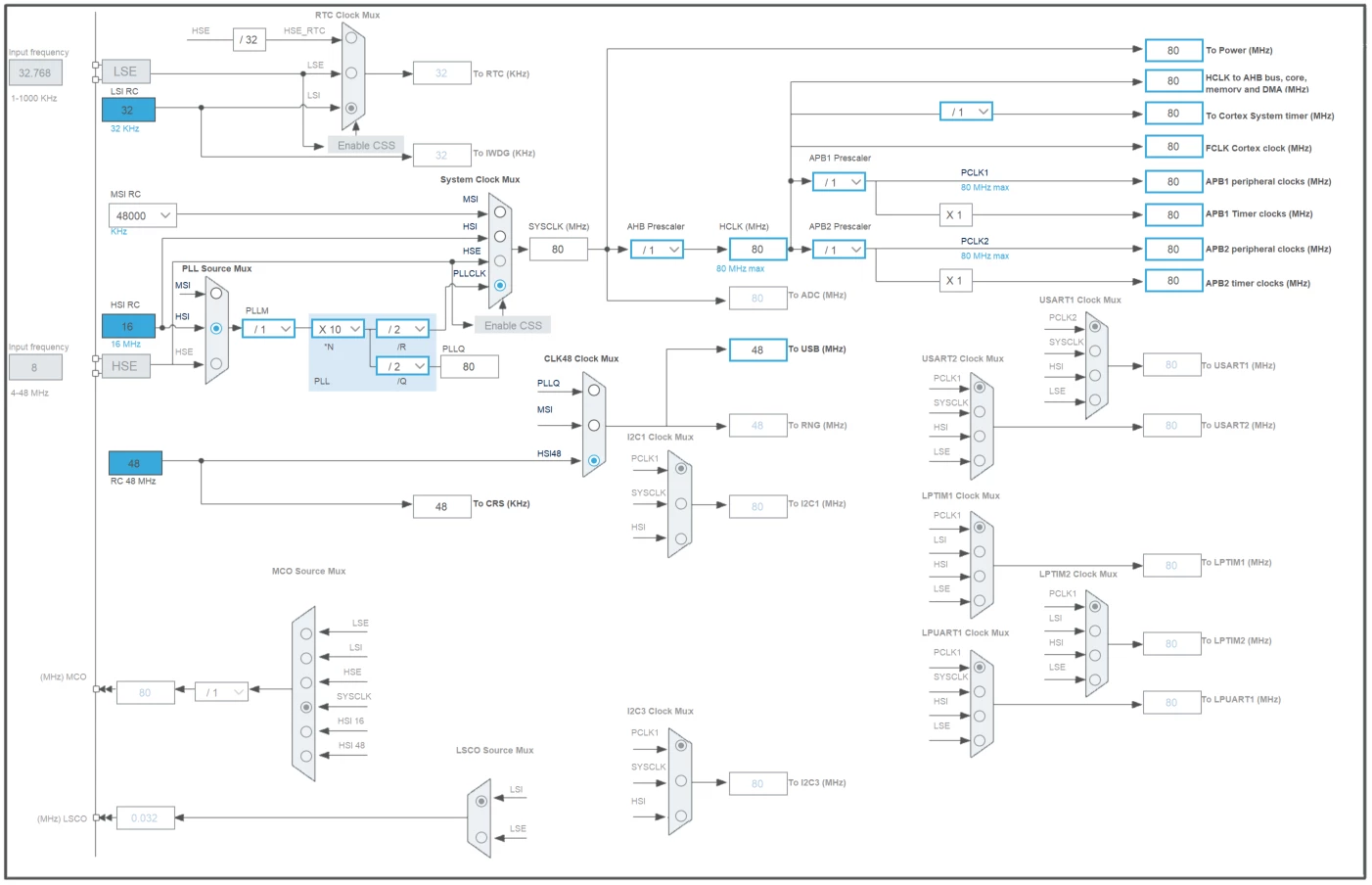1372x885 pixels.
Task: Pick PLLQ on CLK48 Clock Mux
Action: pos(594,390)
